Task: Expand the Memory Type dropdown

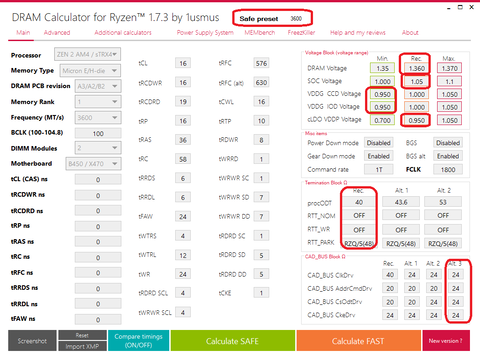Action: [x=90, y=71]
